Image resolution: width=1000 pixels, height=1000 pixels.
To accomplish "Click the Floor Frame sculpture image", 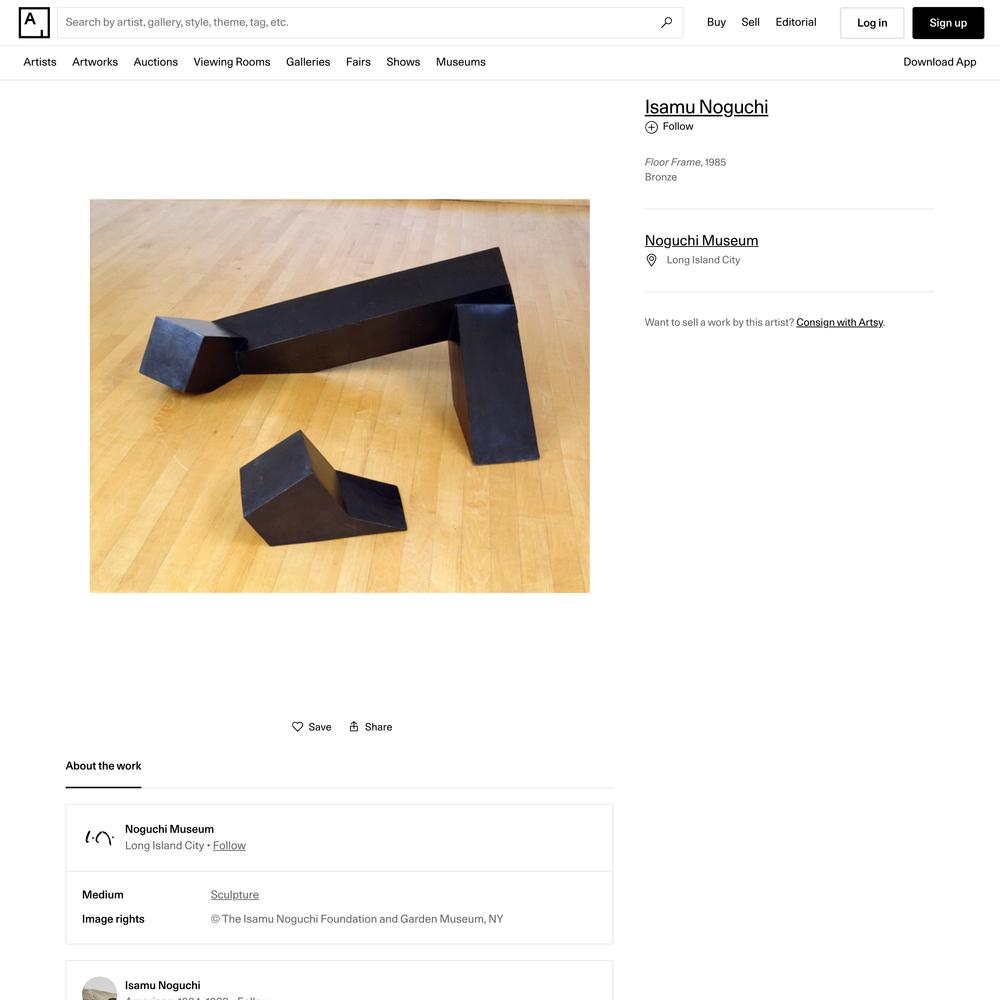I will coord(340,396).
